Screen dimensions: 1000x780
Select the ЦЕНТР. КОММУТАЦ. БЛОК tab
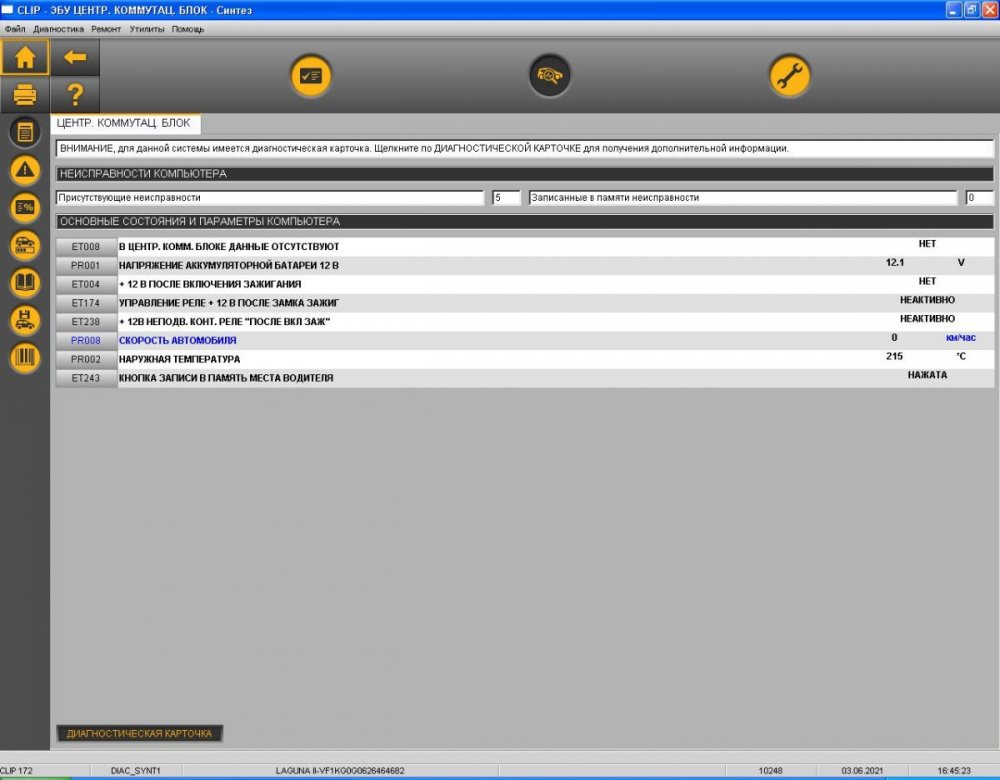(125, 124)
